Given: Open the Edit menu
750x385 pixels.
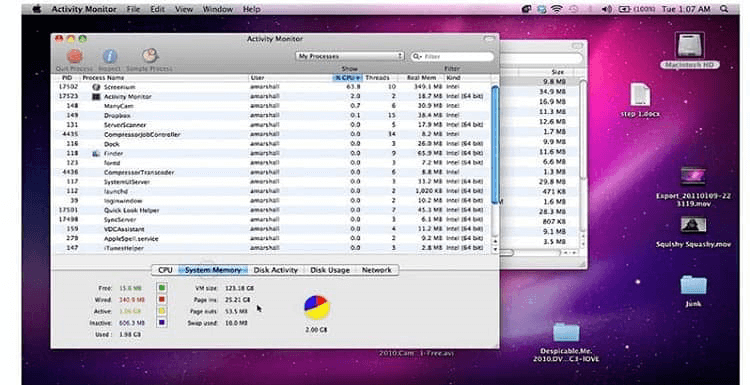Looking at the screenshot, I should coord(157,9).
